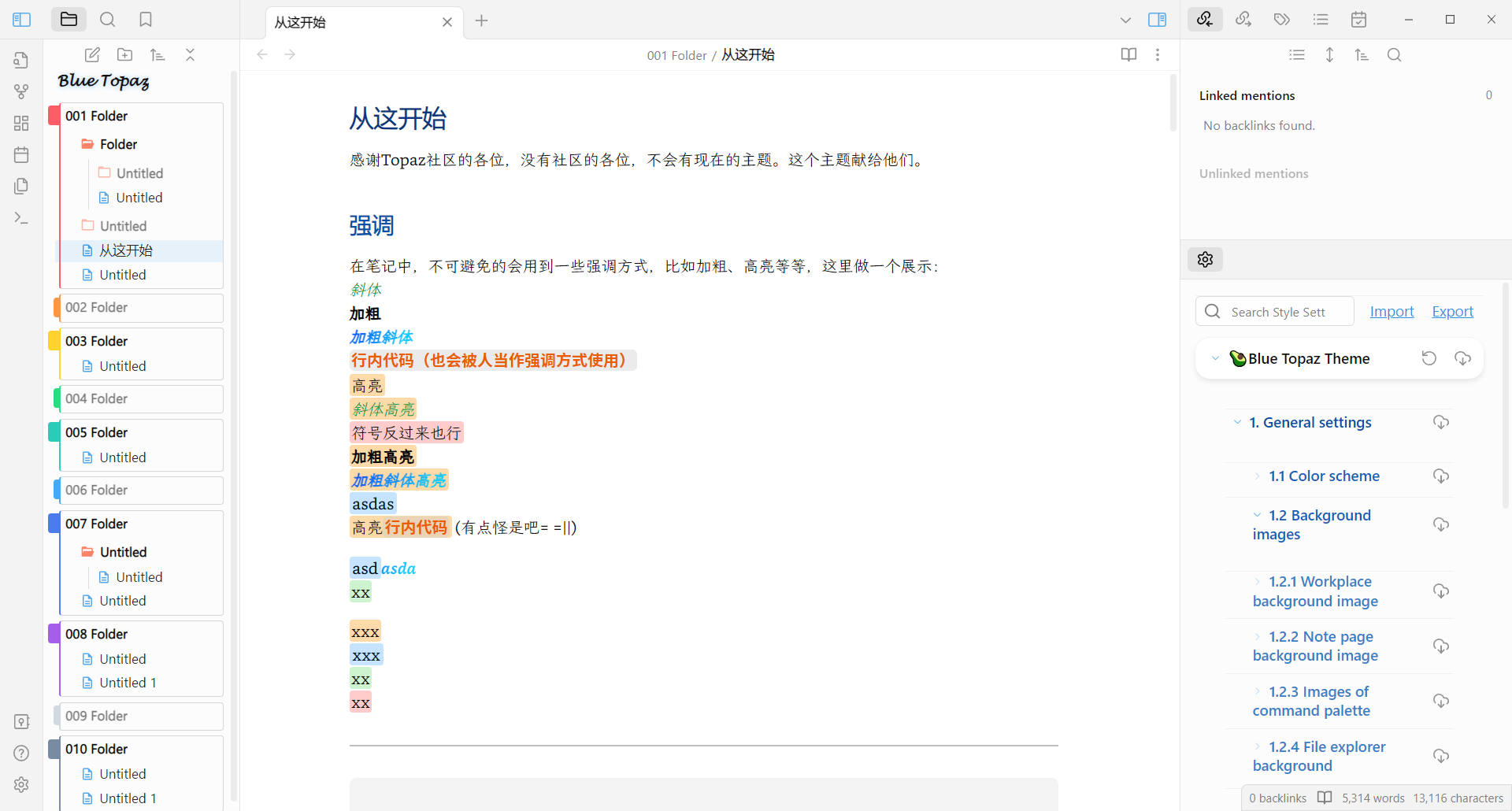Open the backlinks tab in right sidebar
Screen dimensions: 1512x811
(x=1205, y=20)
